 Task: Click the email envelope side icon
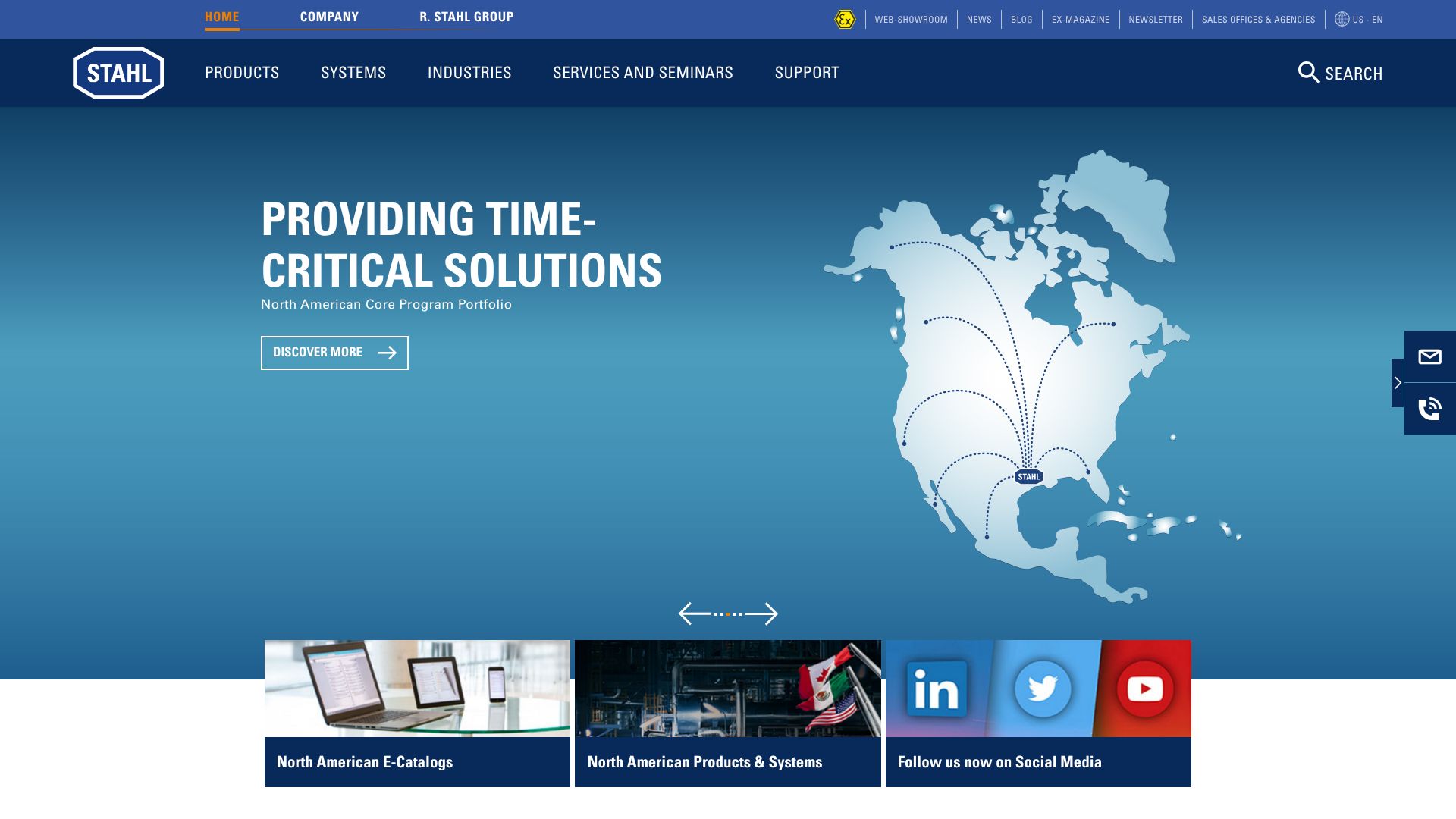[1429, 356]
